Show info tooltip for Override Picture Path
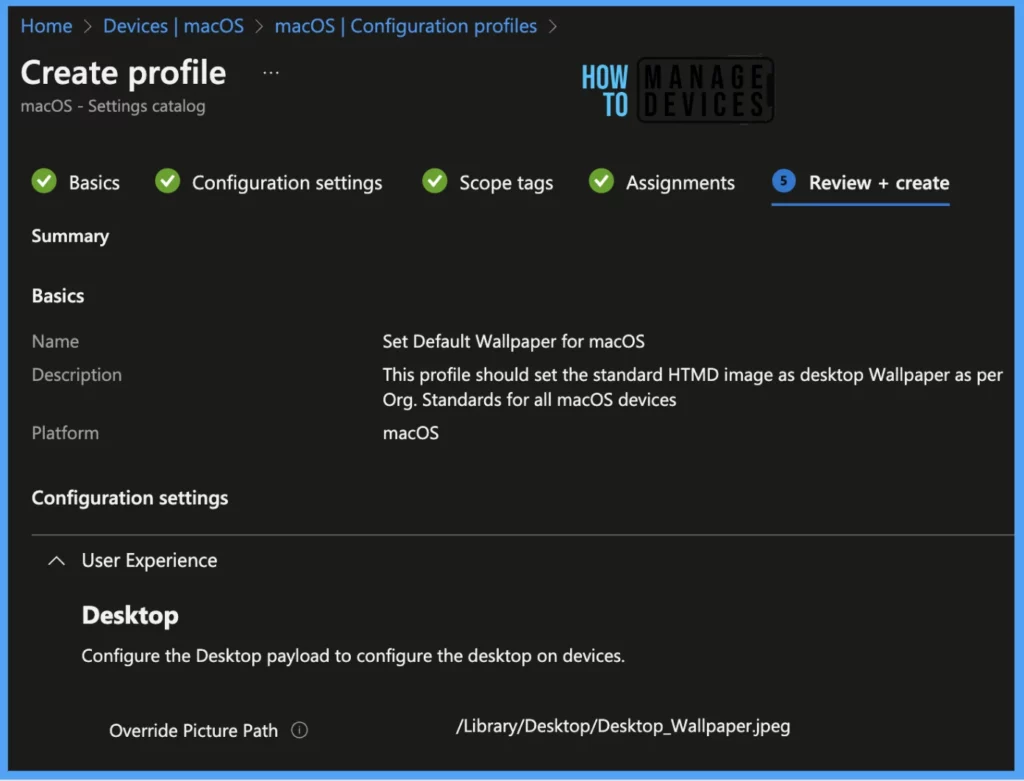 point(299,730)
